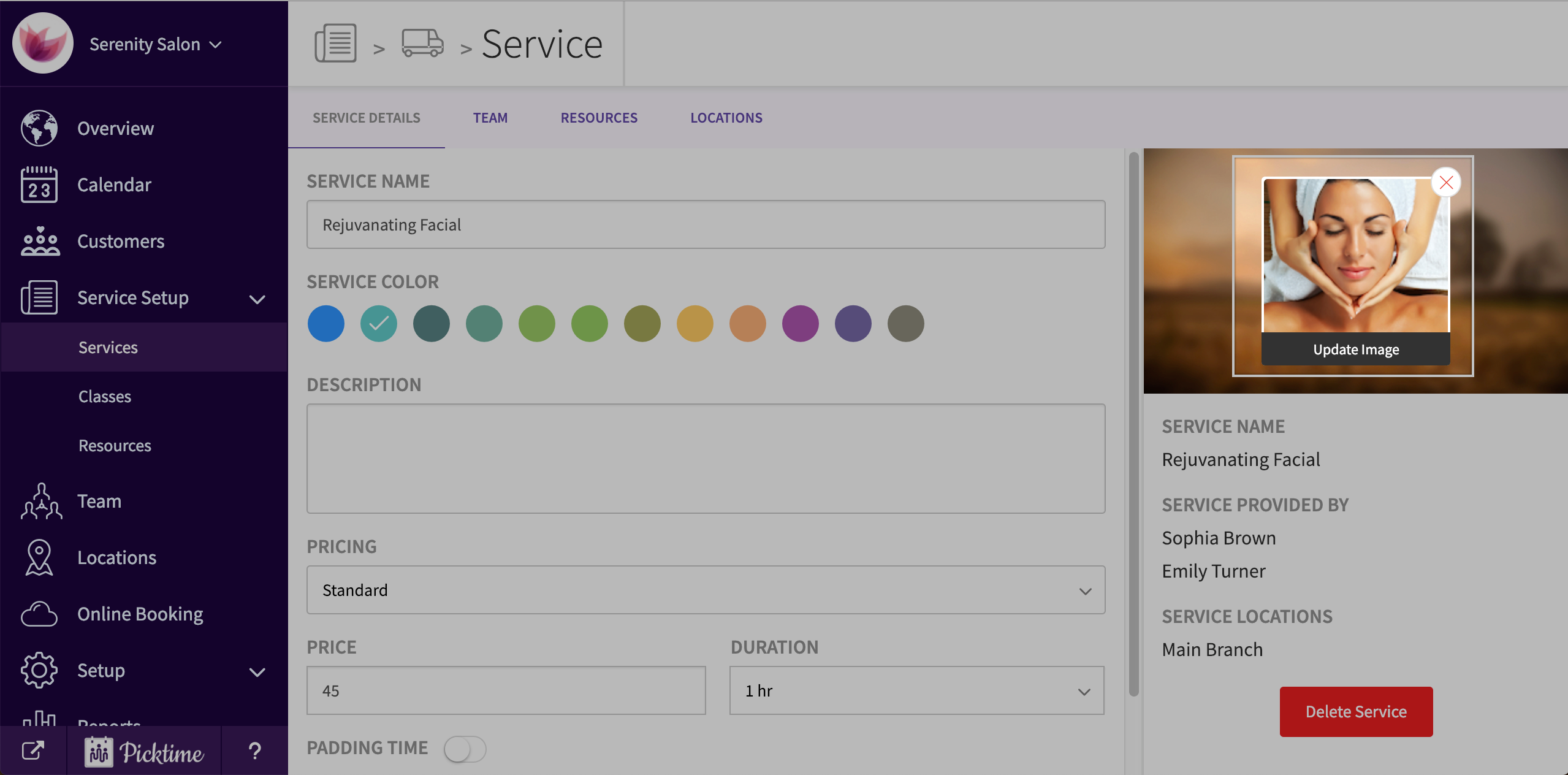The height and width of the screenshot is (775, 1568).
Task: Open Online Booking cloud icon
Action: click(39, 614)
